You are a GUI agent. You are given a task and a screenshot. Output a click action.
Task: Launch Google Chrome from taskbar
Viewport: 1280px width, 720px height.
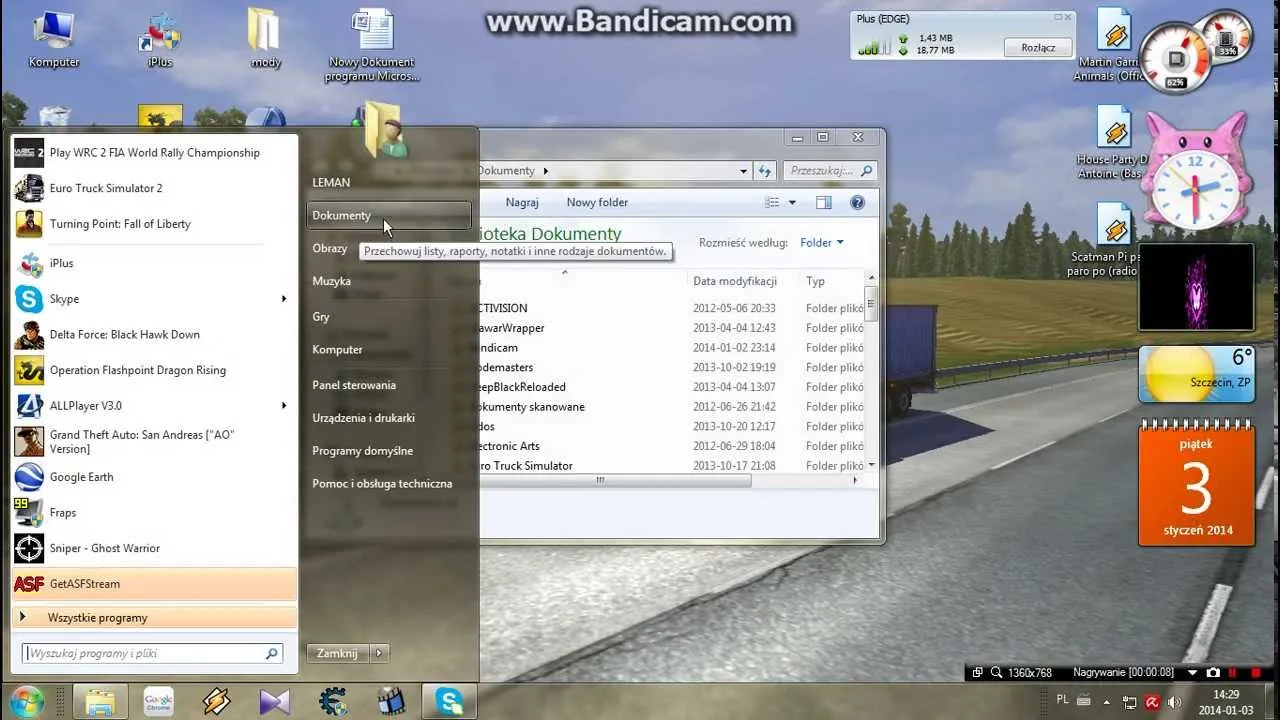tap(158, 701)
